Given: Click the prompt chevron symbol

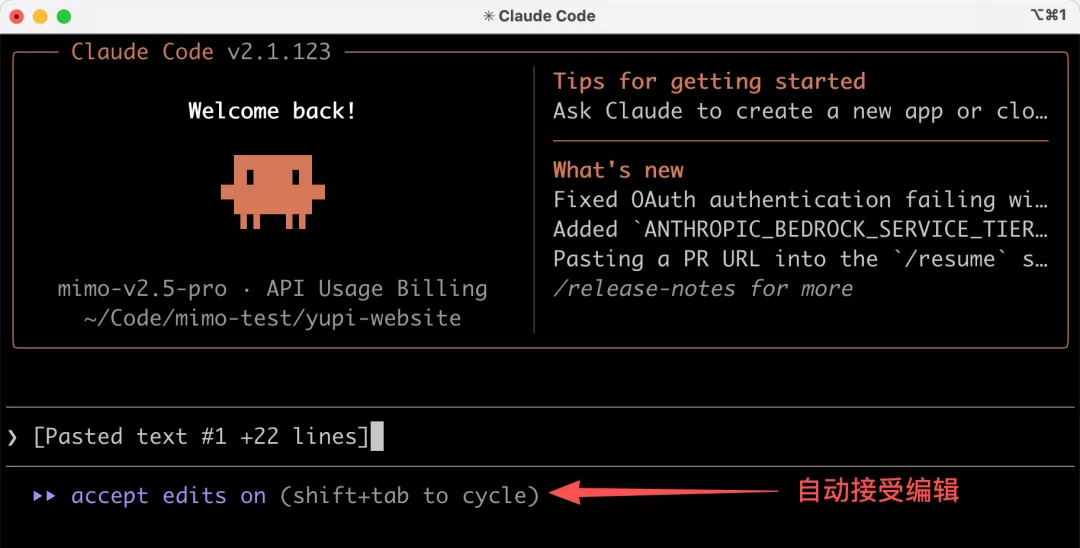Looking at the screenshot, I should (12, 437).
